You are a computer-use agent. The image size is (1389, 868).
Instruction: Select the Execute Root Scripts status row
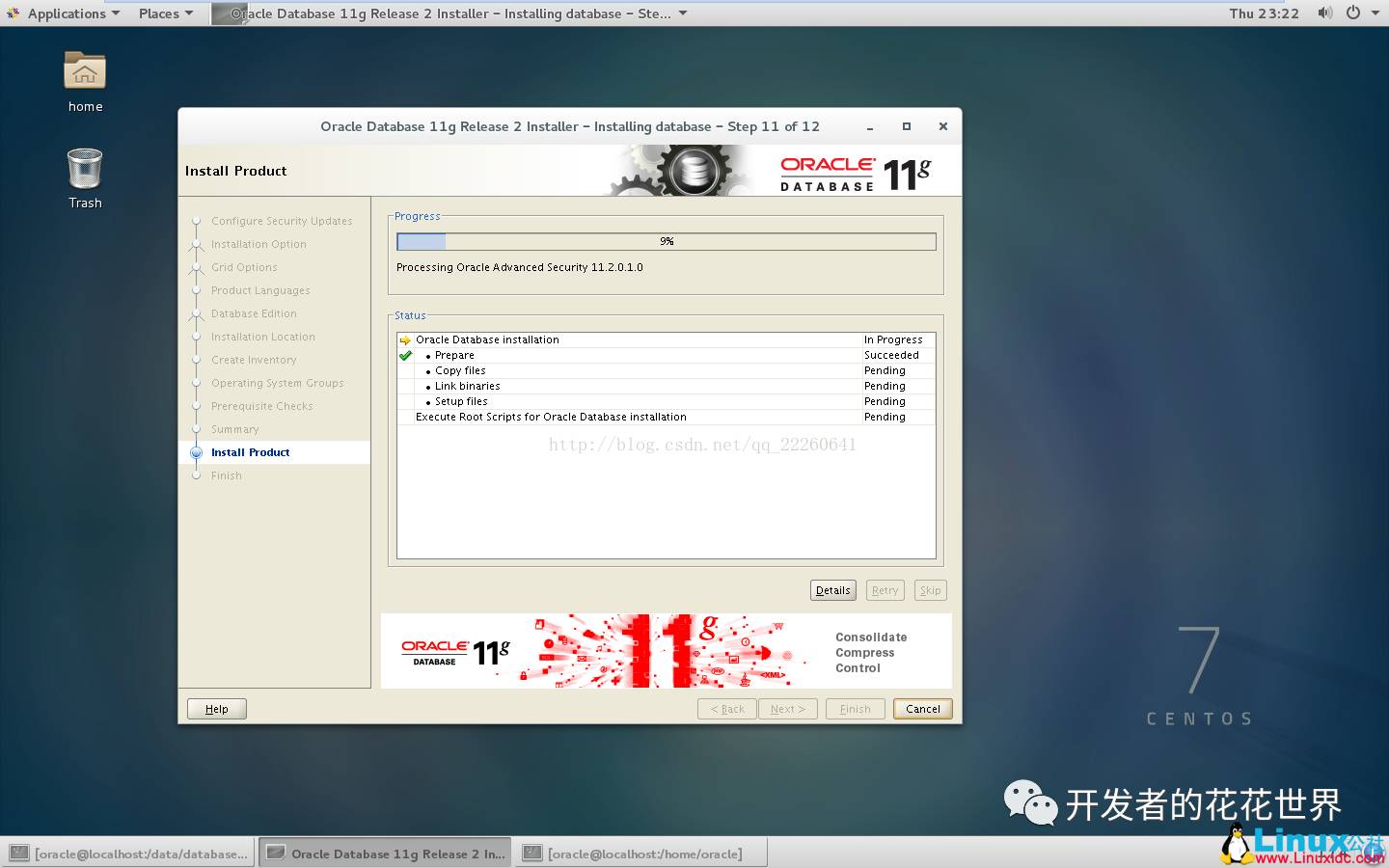666,417
